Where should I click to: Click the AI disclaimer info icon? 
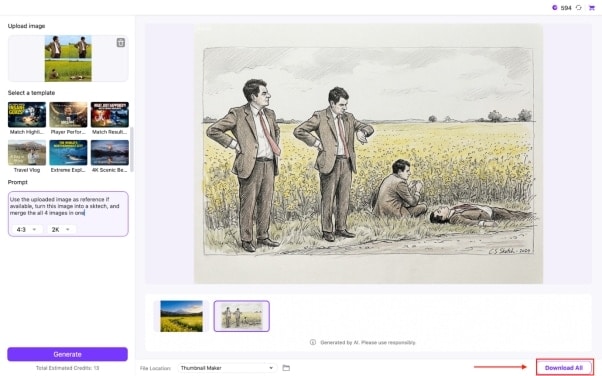[313, 342]
